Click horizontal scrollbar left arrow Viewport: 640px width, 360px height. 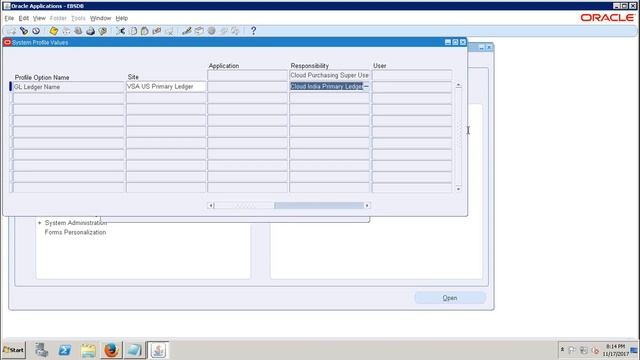[x=211, y=205]
